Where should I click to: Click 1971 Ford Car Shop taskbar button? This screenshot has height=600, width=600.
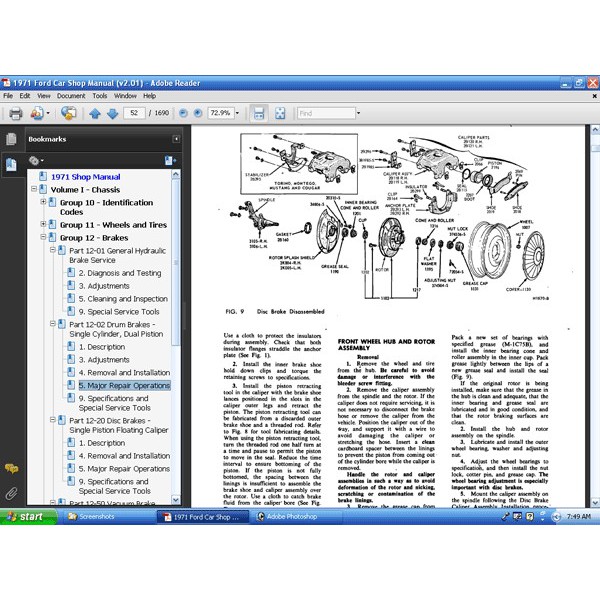(x=202, y=517)
